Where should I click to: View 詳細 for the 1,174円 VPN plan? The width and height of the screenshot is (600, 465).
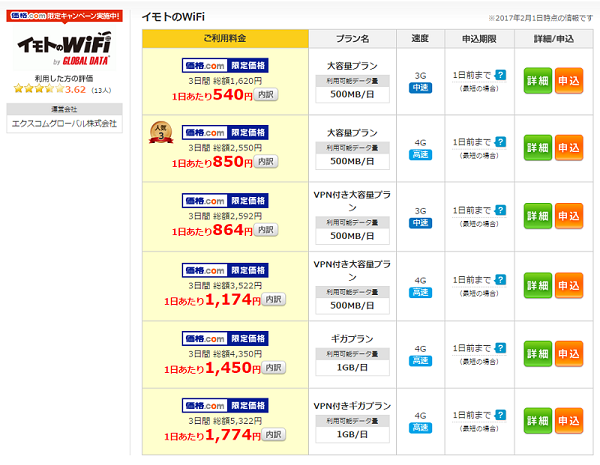(538, 286)
